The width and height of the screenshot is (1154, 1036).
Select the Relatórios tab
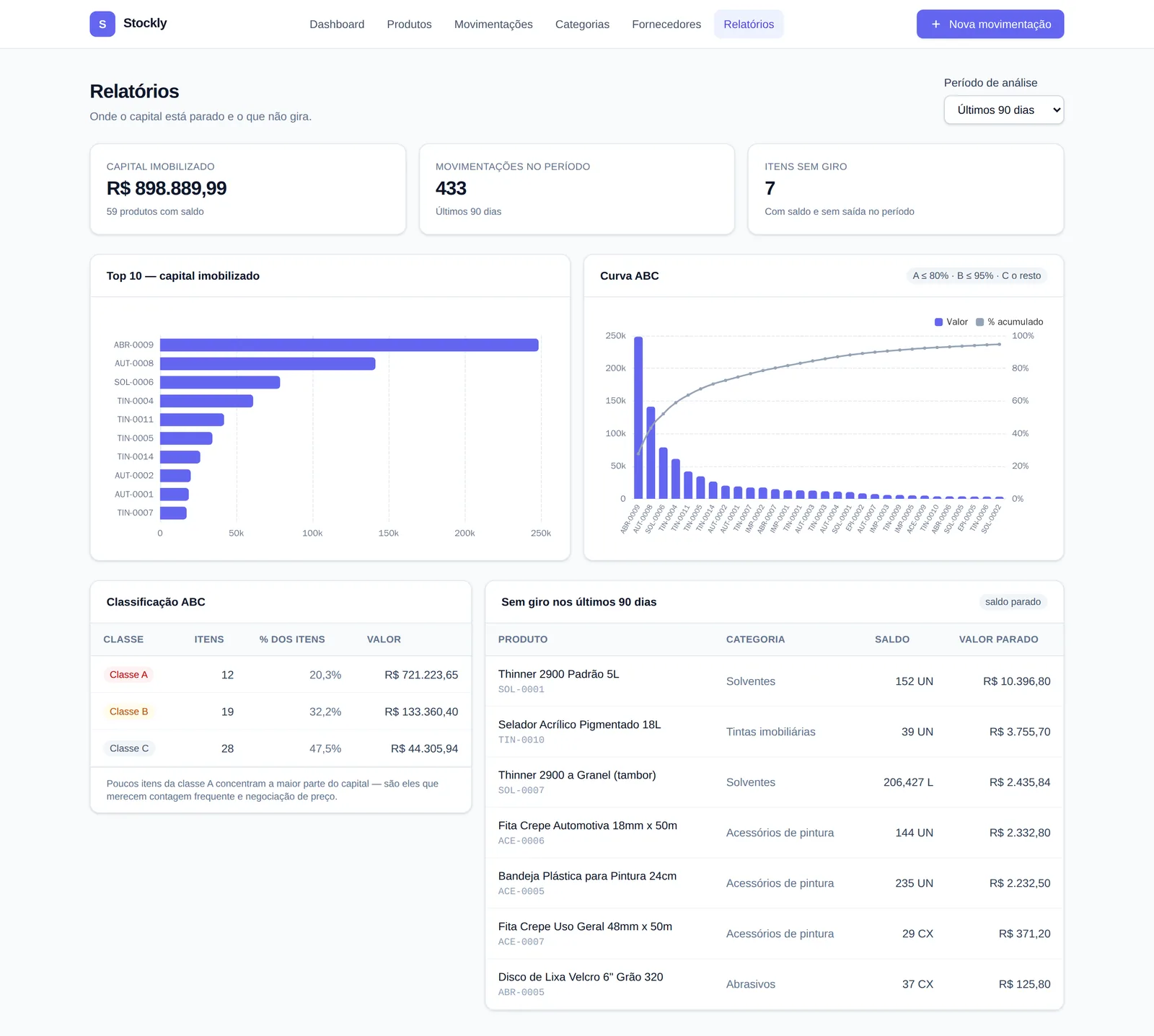coord(749,25)
